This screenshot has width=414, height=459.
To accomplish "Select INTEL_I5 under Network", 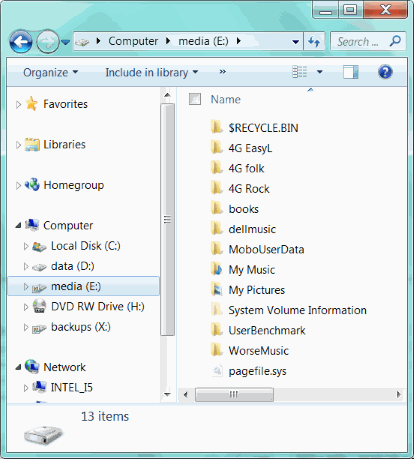I will (x=72, y=387).
